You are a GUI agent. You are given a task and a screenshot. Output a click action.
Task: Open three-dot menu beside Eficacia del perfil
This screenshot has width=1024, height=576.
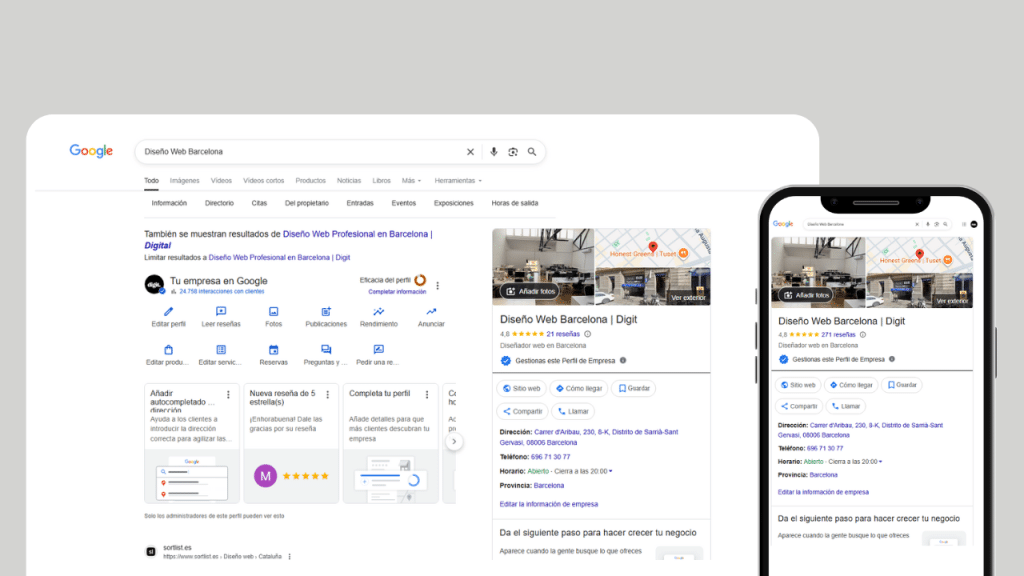pos(437,285)
